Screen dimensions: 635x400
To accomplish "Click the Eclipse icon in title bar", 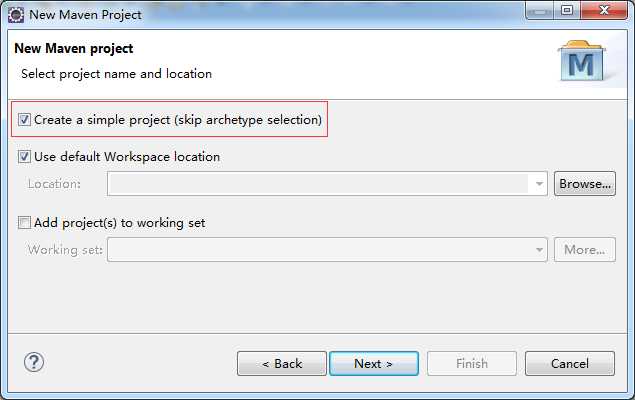I will click(x=16, y=15).
